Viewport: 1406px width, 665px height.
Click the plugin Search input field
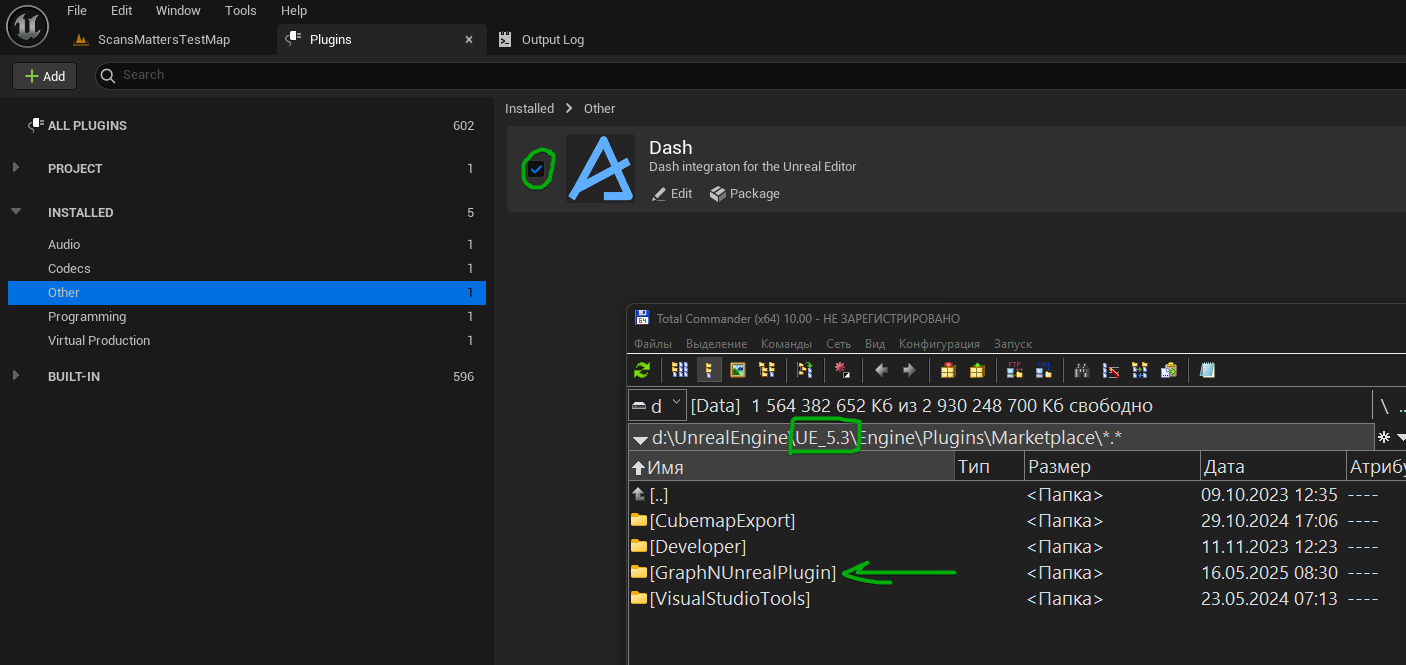tap(750, 75)
